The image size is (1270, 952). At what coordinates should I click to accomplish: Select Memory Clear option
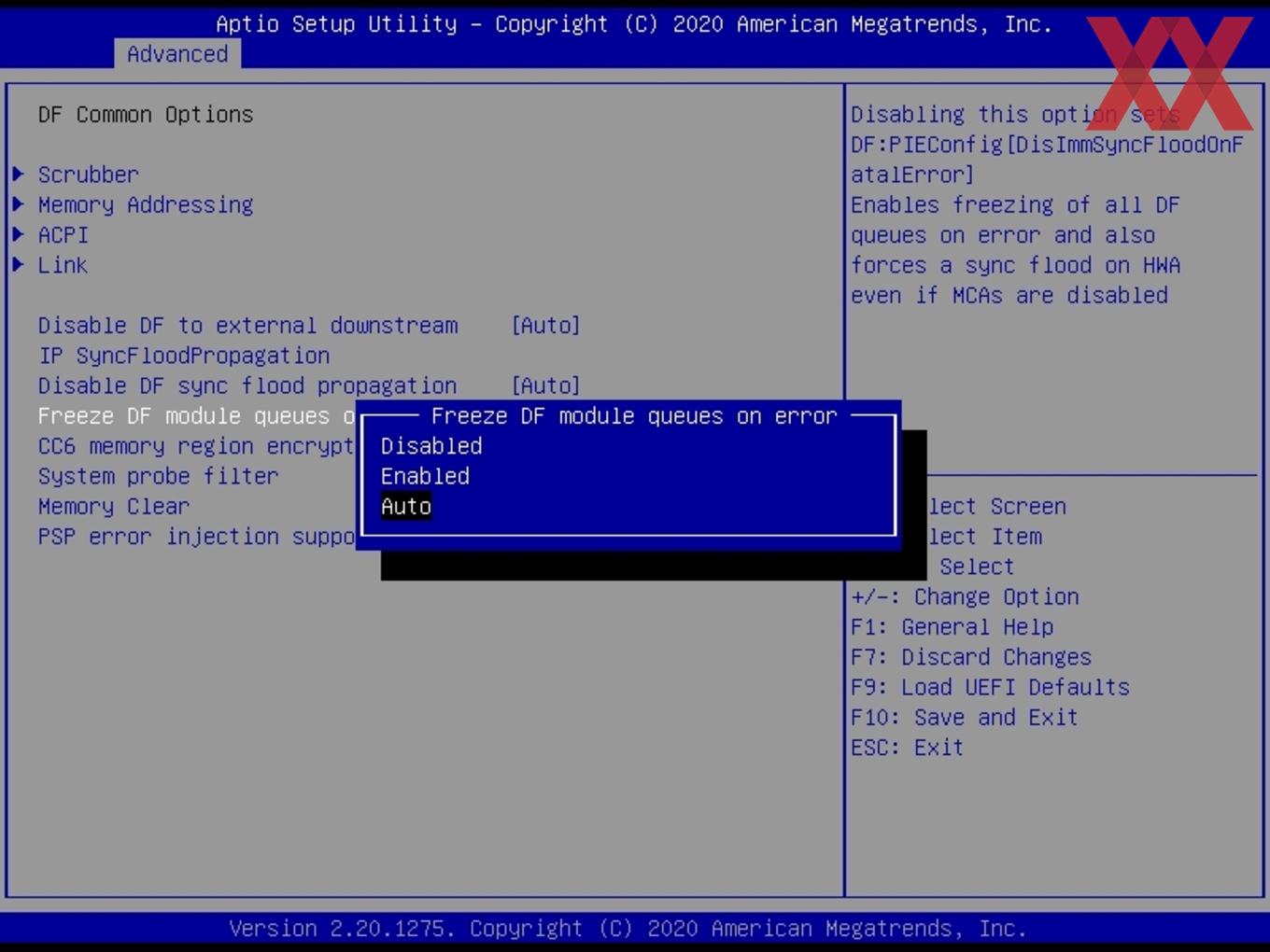coord(114,507)
